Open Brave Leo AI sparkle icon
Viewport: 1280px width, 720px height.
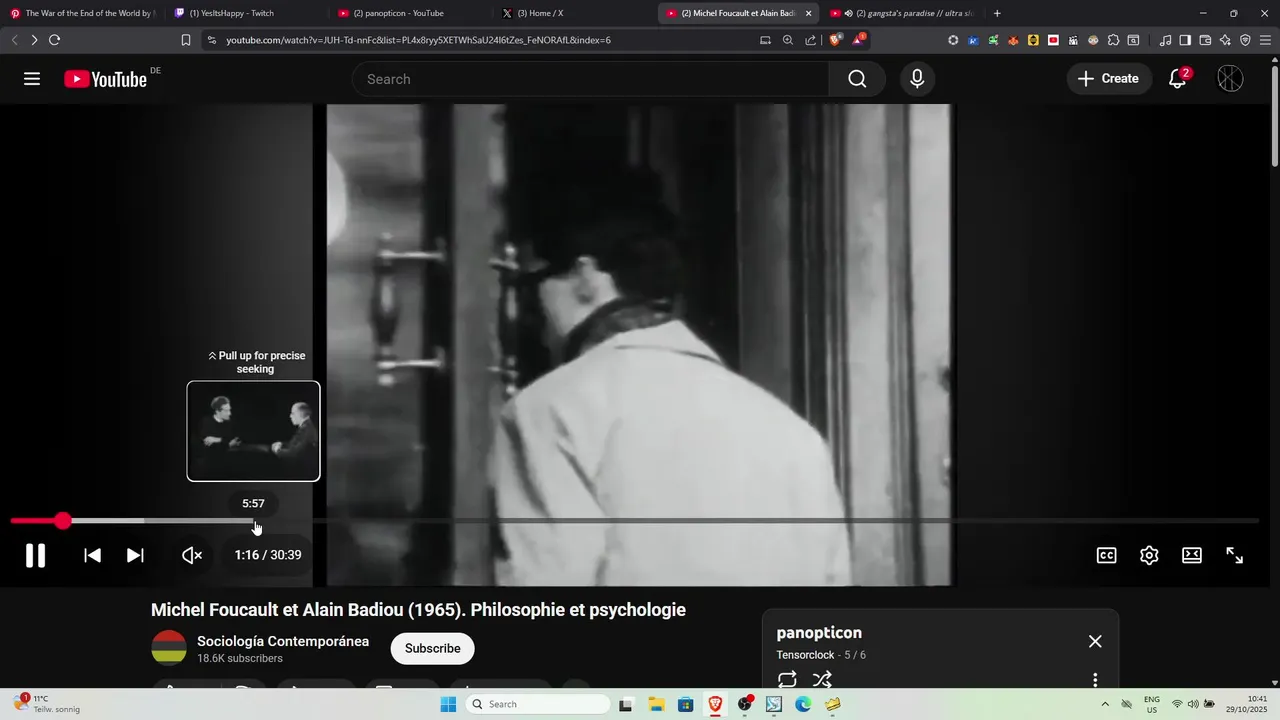point(1225,40)
